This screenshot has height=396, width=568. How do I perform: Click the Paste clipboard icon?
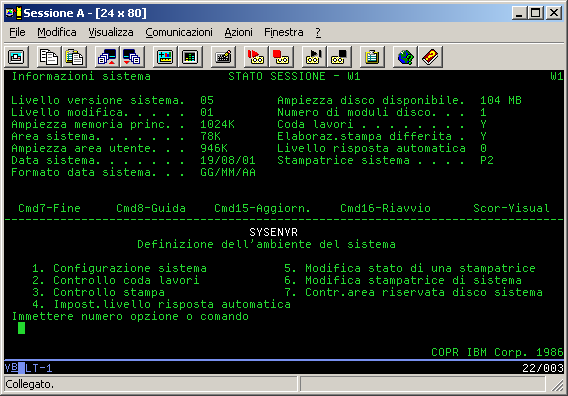pos(74,57)
